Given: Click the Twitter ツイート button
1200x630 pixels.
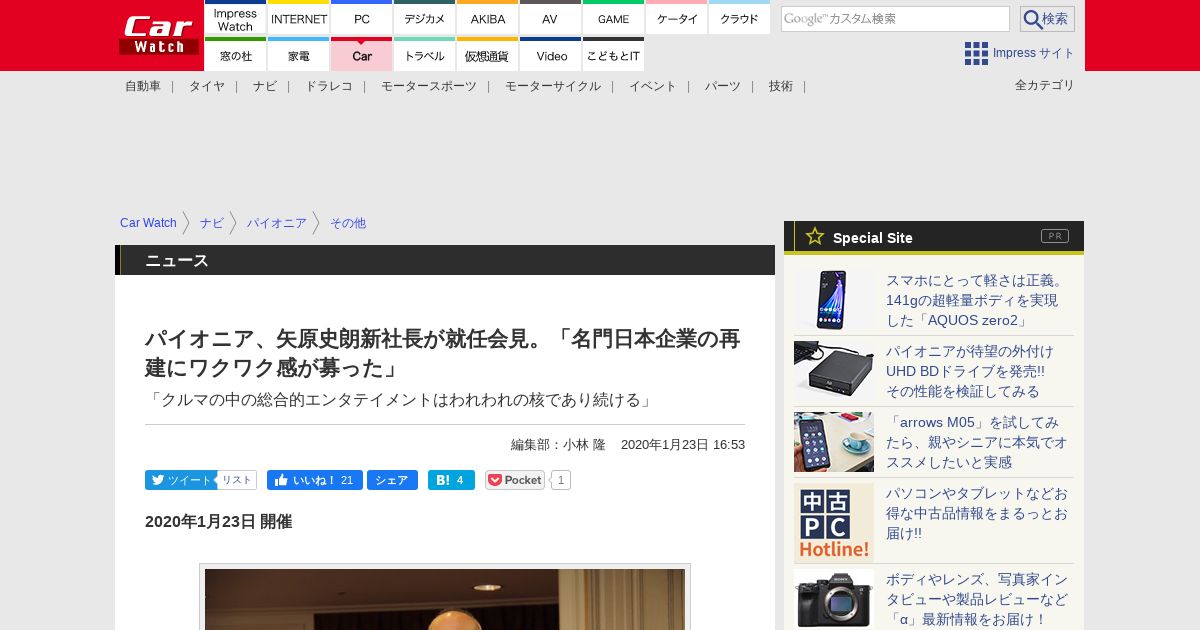Looking at the screenshot, I should (180, 480).
